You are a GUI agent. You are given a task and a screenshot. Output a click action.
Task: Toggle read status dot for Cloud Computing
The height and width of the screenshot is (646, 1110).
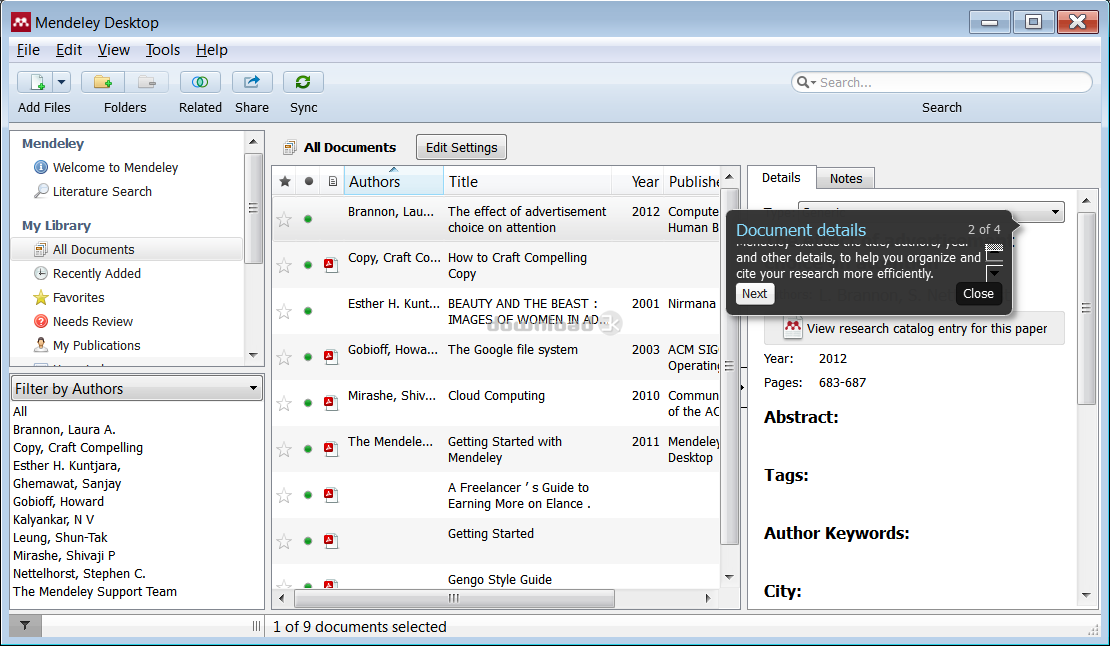(x=308, y=403)
